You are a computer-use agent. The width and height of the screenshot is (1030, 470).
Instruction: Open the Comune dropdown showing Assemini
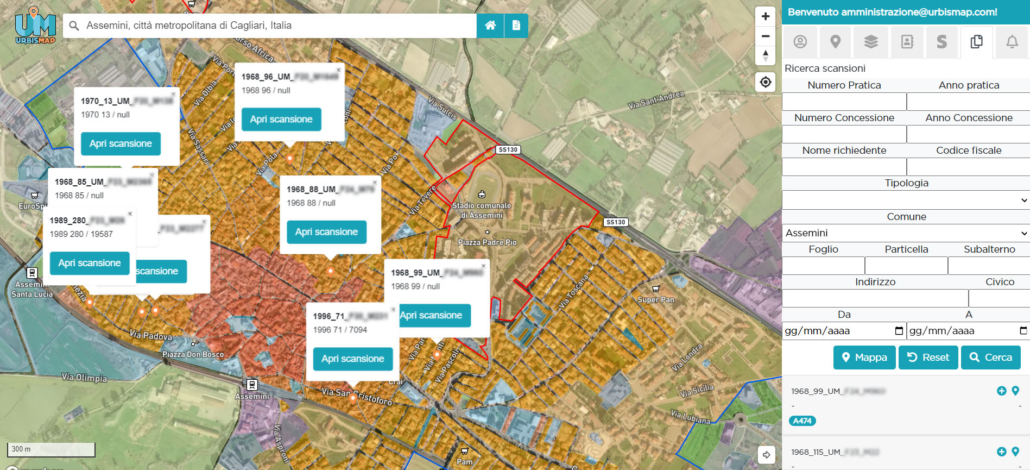coord(906,233)
